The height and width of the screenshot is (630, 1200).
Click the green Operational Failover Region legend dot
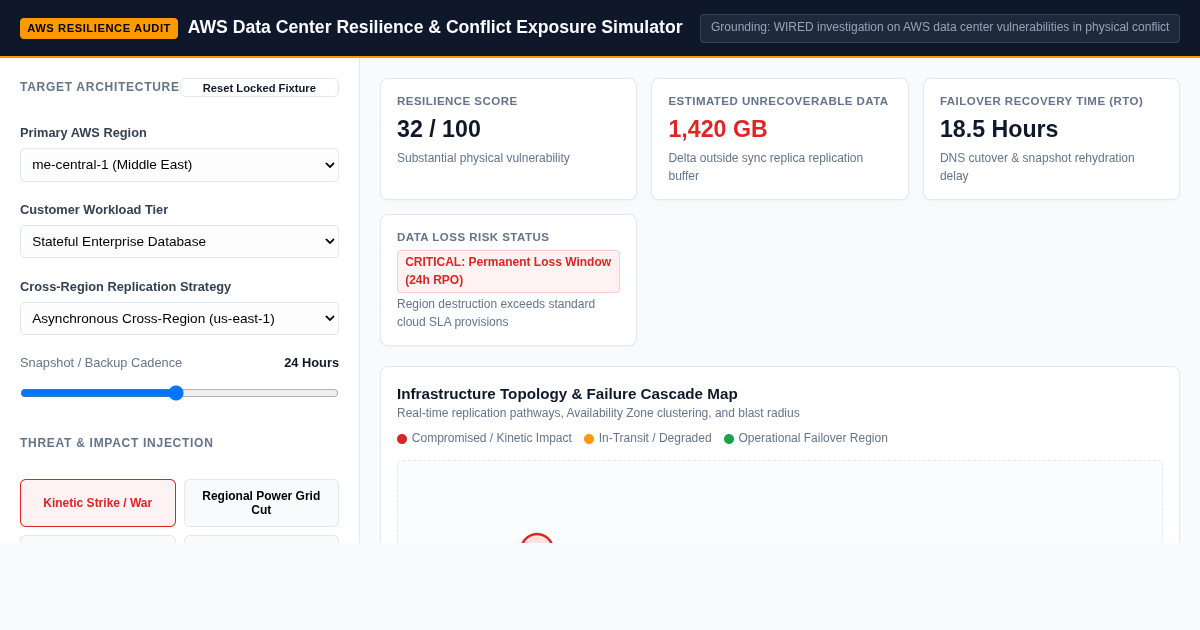[729, 439]
